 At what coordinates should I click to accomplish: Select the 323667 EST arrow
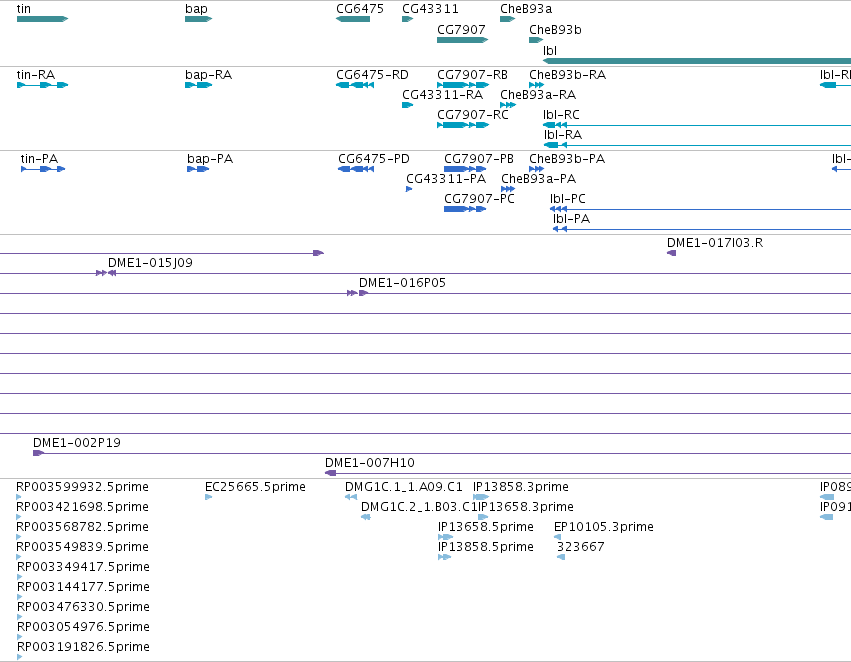tap(561, 557)
